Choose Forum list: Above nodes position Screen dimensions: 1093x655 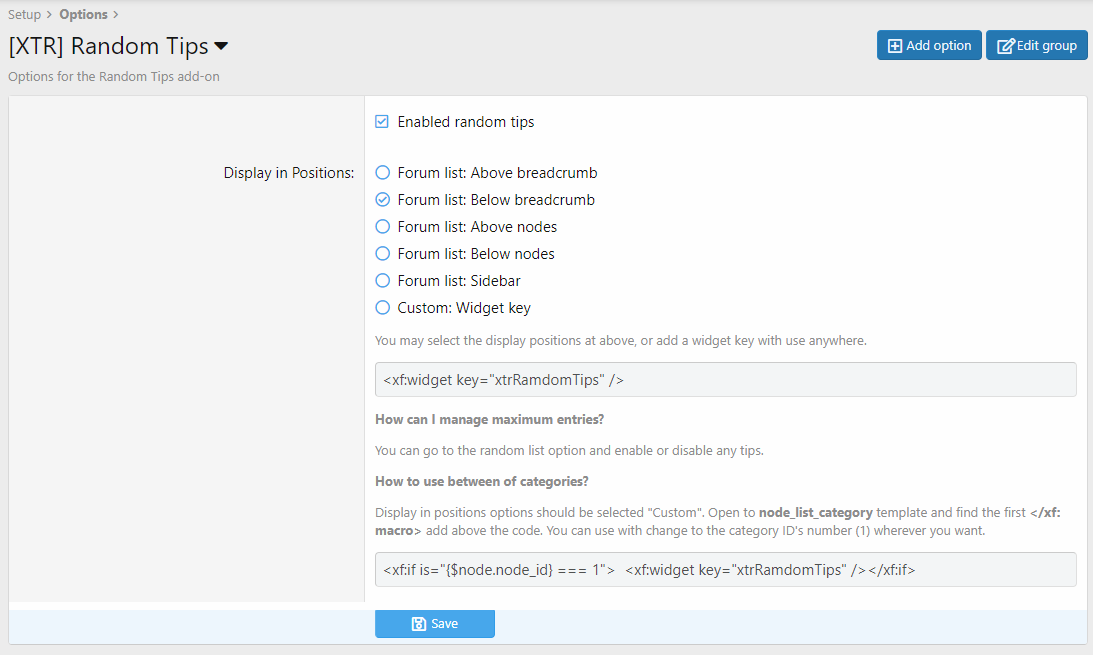pos(382,227)
